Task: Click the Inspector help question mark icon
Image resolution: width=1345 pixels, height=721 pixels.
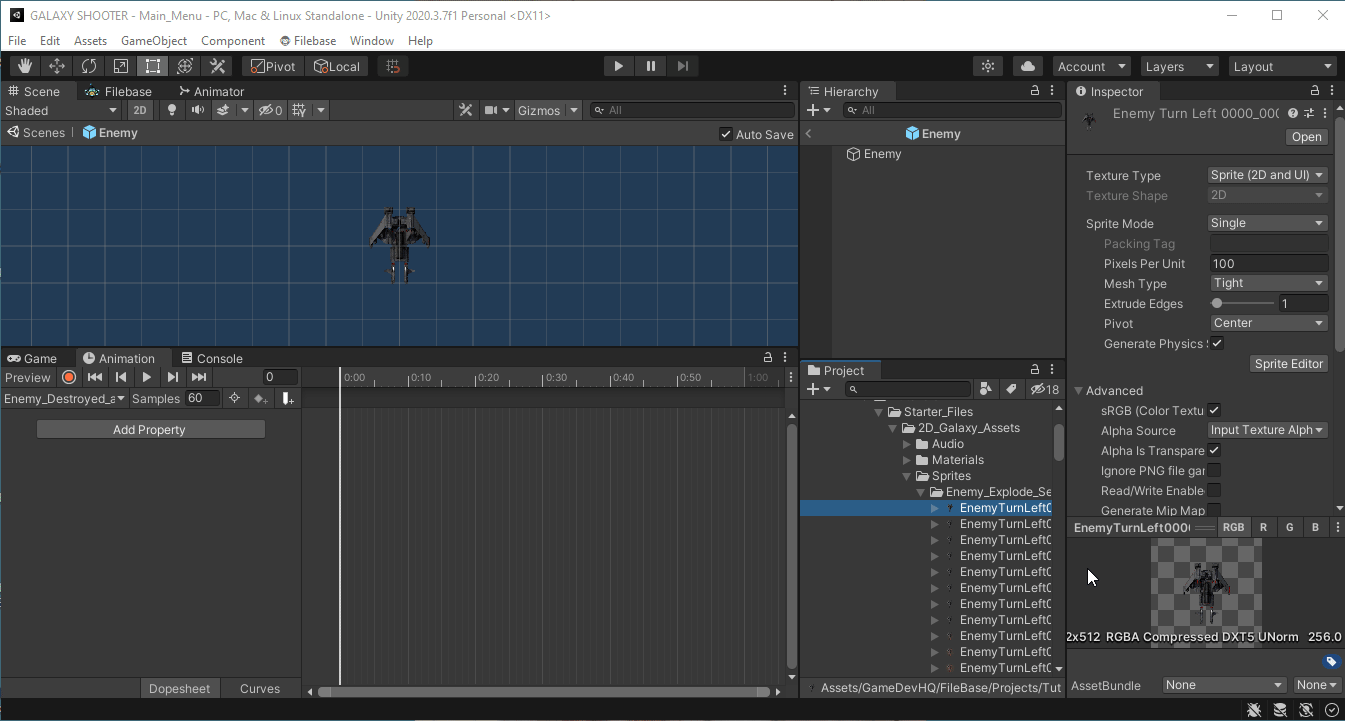Action: point(1293,113)
